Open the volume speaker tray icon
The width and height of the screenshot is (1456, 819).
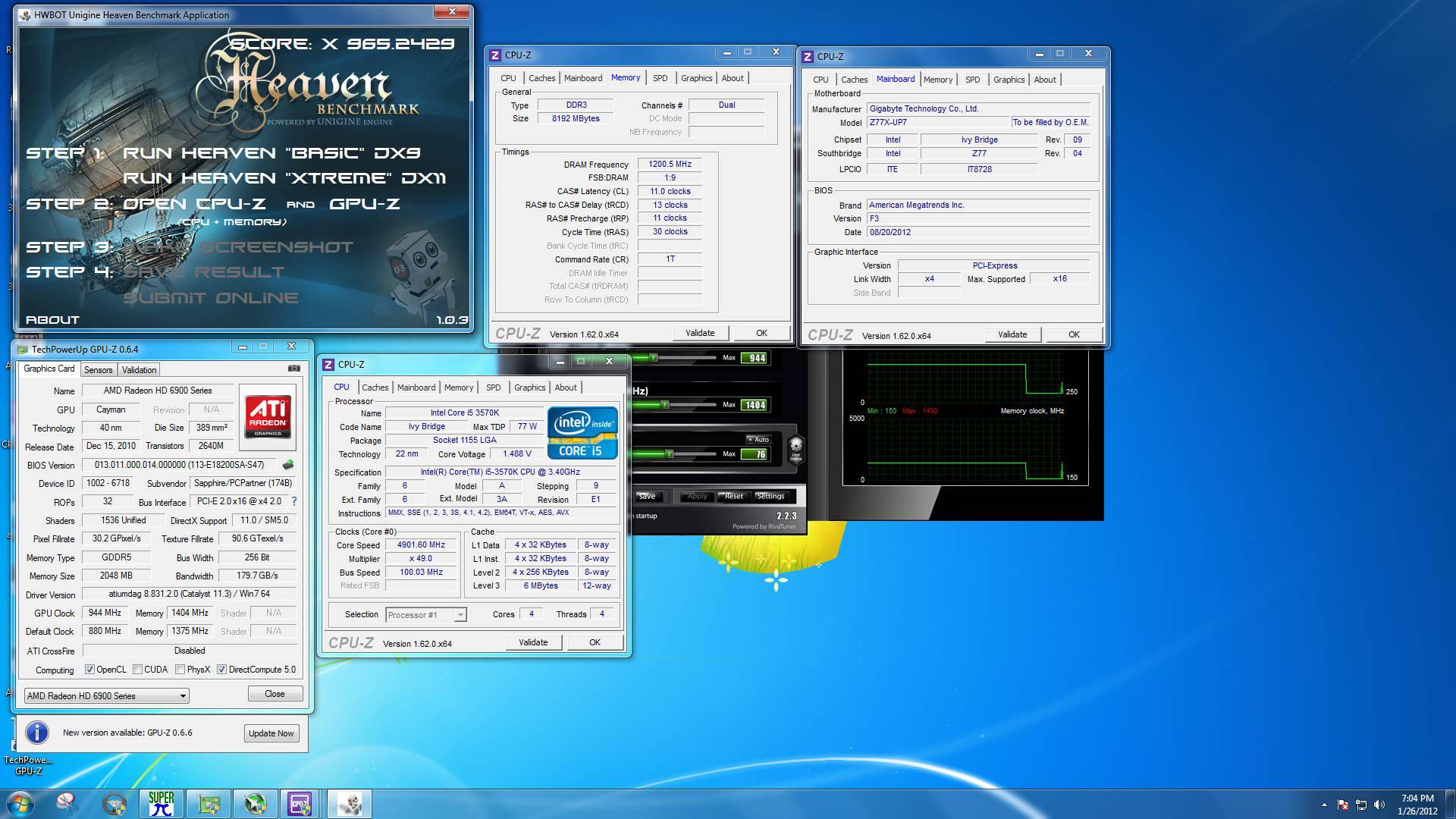coord(1379,805)
